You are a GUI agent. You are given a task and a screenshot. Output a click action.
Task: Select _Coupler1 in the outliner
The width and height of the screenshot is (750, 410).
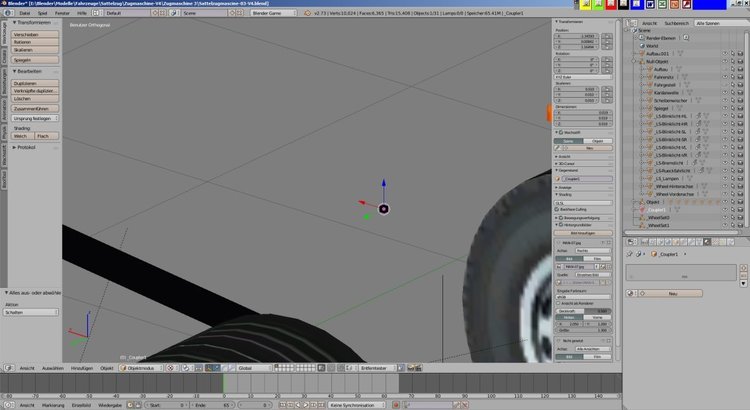(x=657, y=210)
